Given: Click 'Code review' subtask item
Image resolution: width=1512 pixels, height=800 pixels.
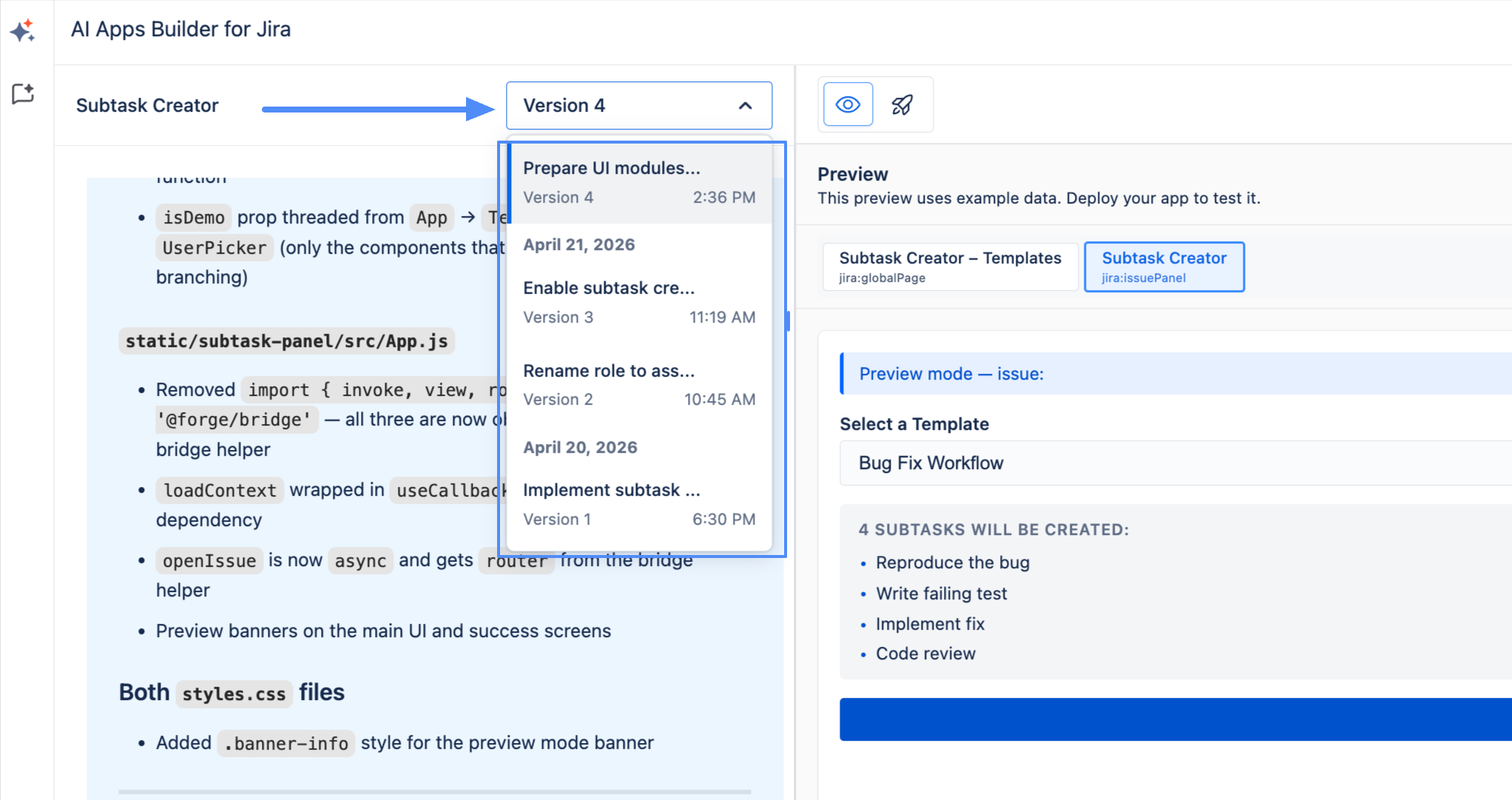Looking at the screenshot, I should tap(925, 653).
